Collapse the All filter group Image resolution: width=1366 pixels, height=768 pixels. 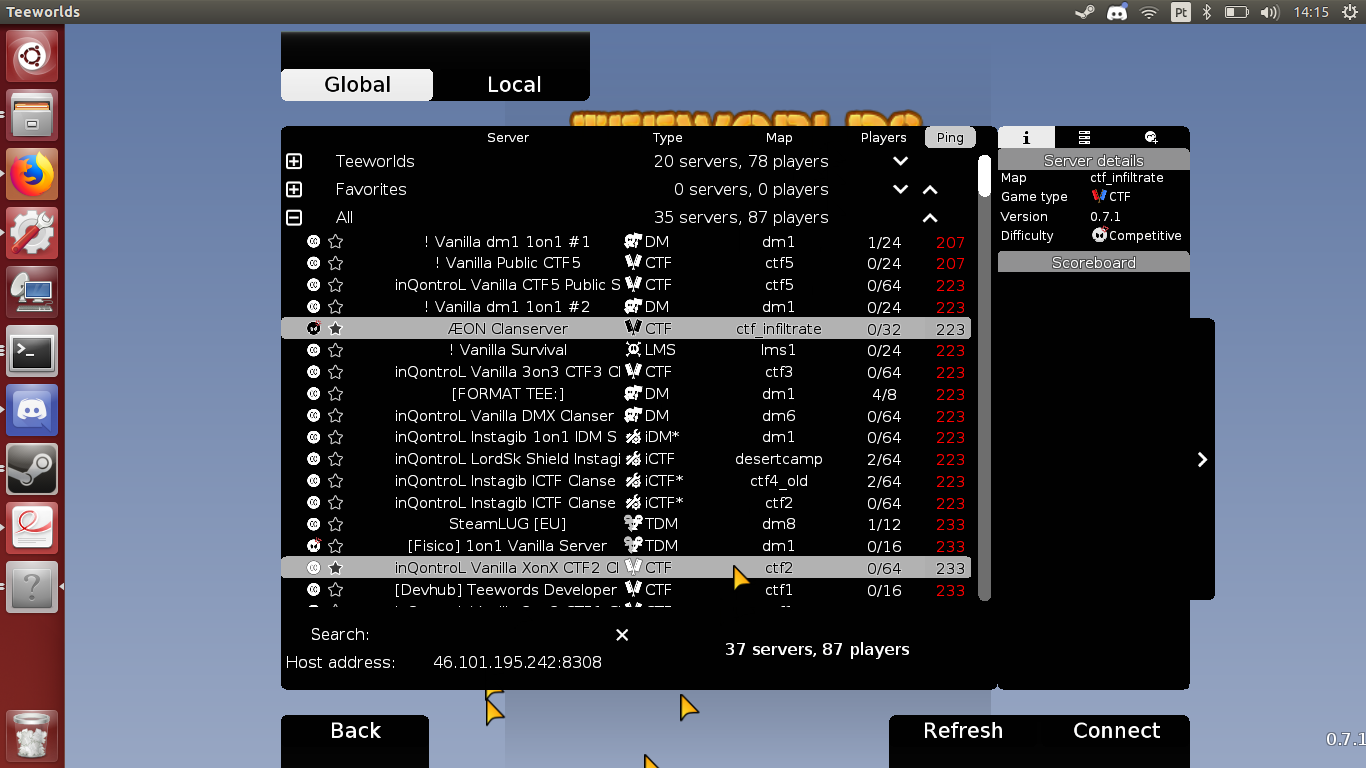[x=294, y=217]
